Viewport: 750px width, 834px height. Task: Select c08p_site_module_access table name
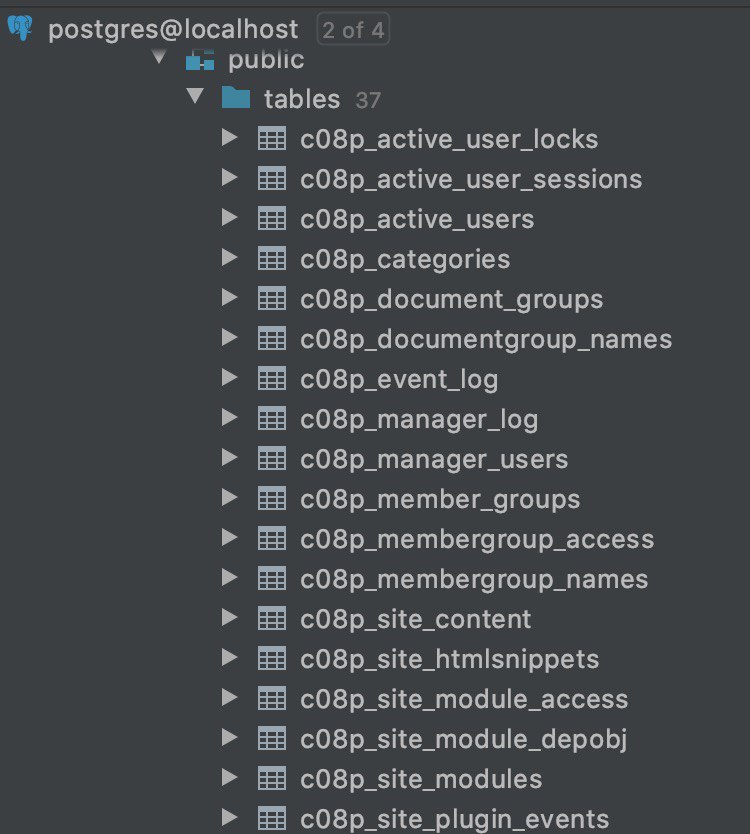[464, 700]
